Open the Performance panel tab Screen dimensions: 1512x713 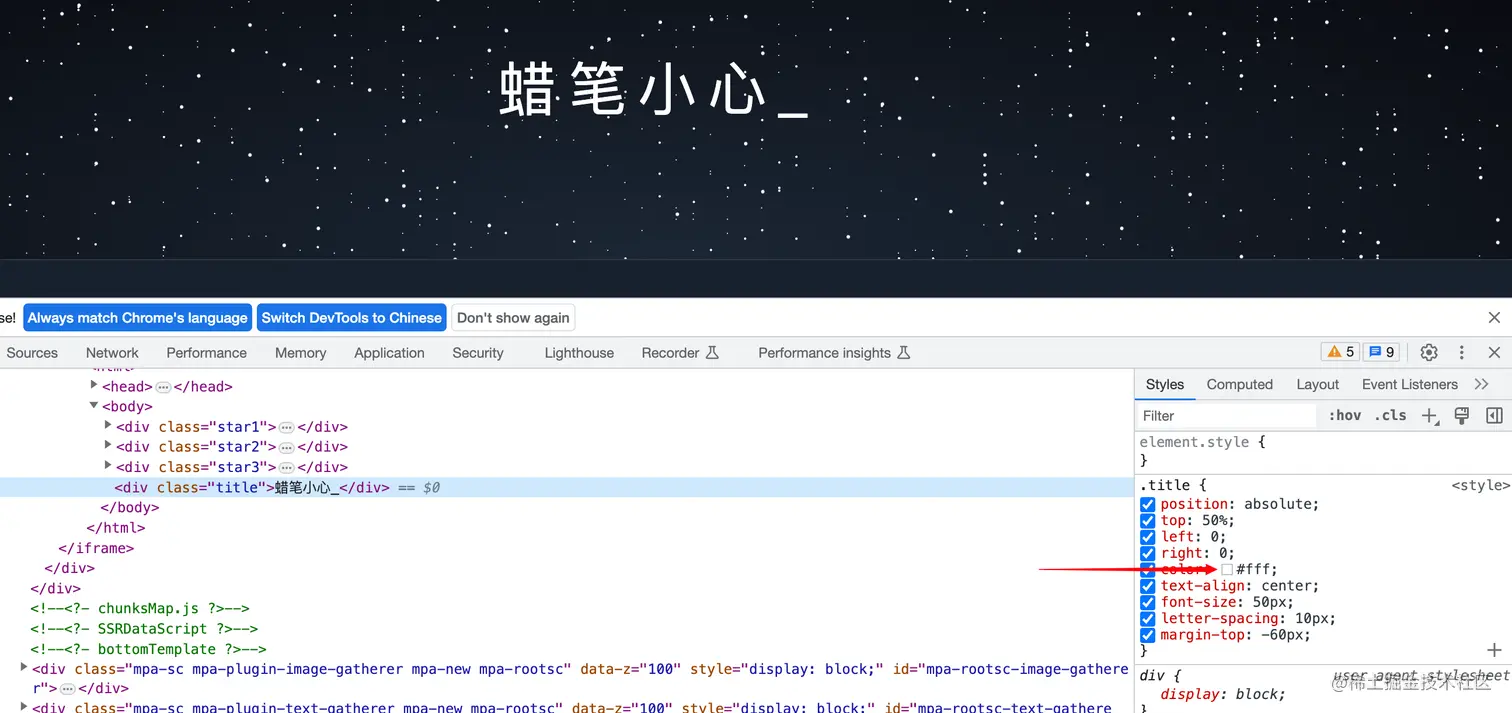coord(207,353)
